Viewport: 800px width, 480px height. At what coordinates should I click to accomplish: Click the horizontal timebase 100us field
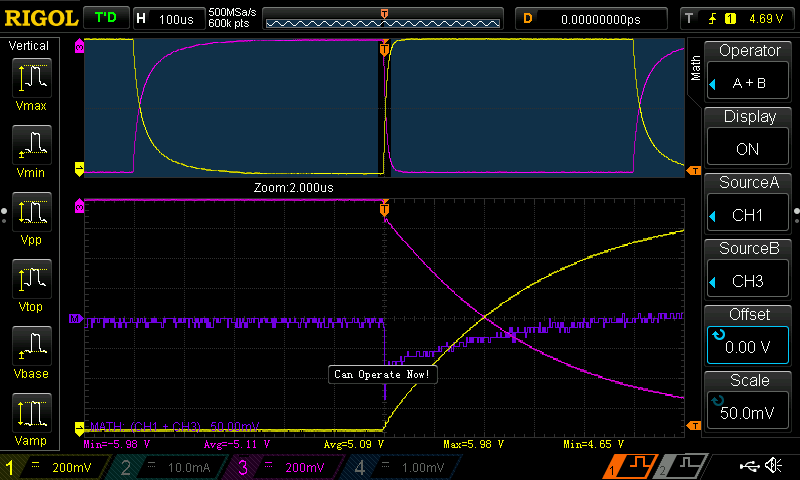(167, 18)
